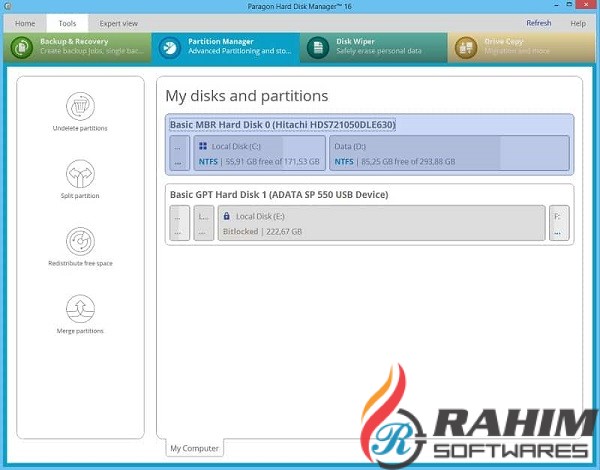
Task: Open Drive Copy section
Action: point(522,48)
